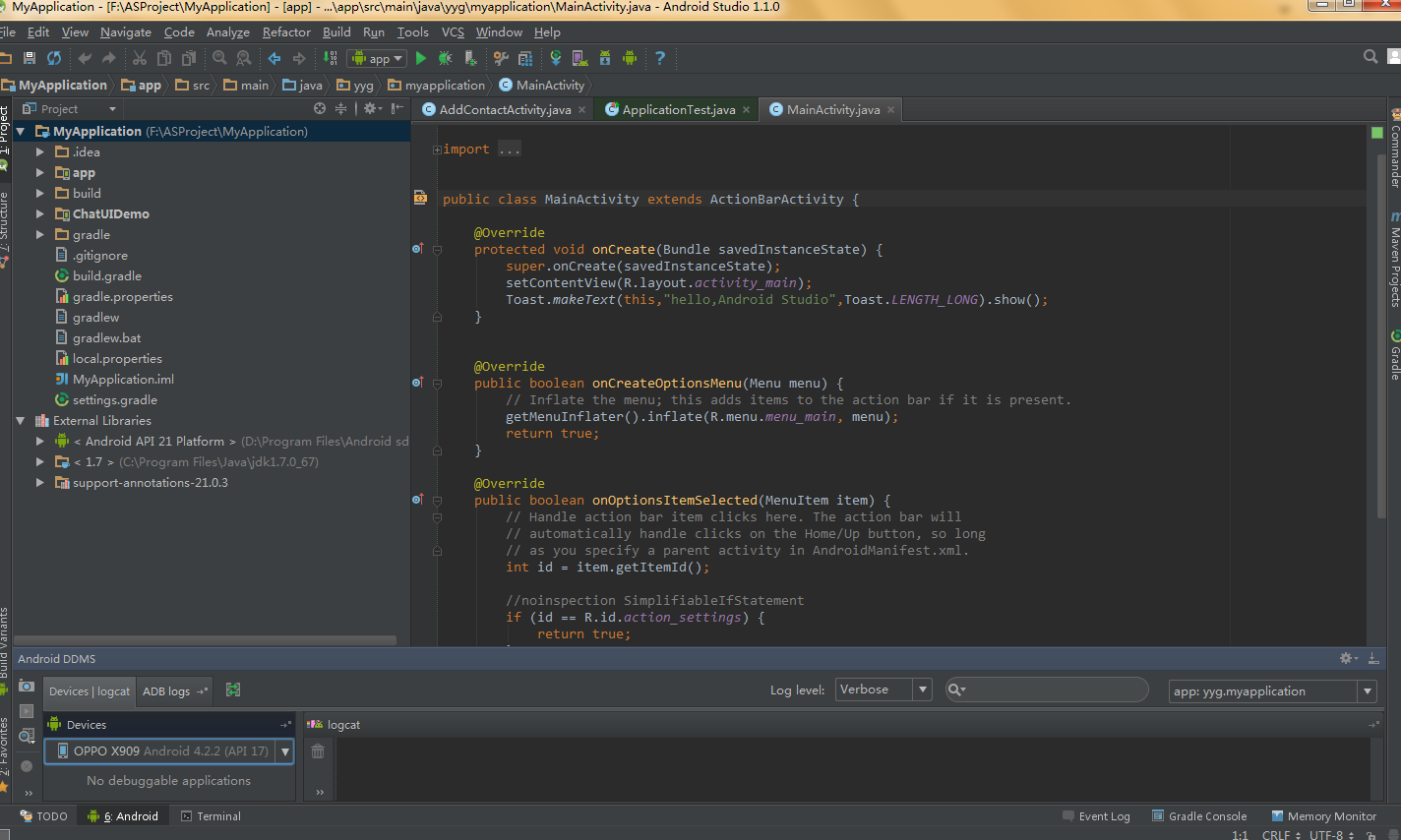This screenshot has height=840, width=1401.
Task: Open the OPPO X909 device dropdown
Action: pyautogui.click(x=169, y=751)
